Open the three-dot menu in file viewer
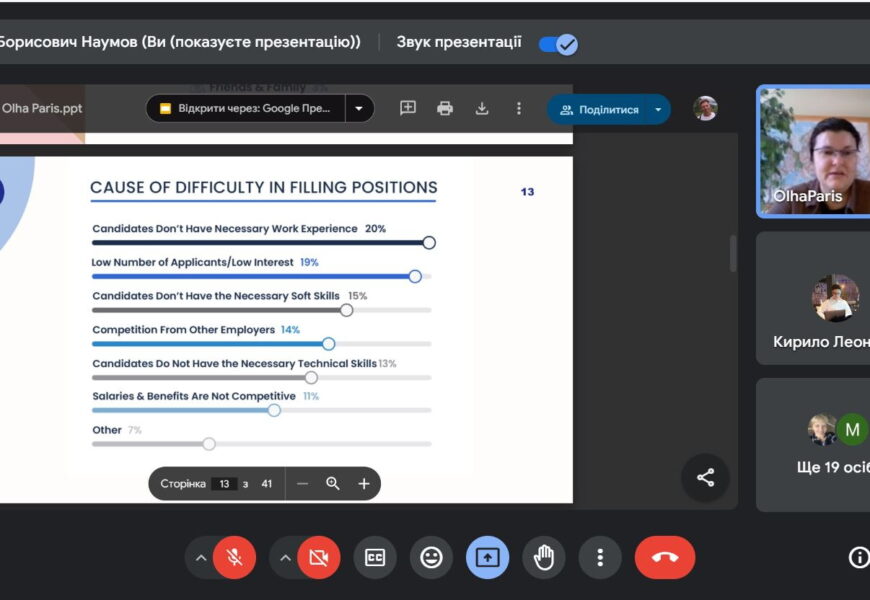Image resolution: width=870 pixels, height=600 pixels. coord(518,108)
